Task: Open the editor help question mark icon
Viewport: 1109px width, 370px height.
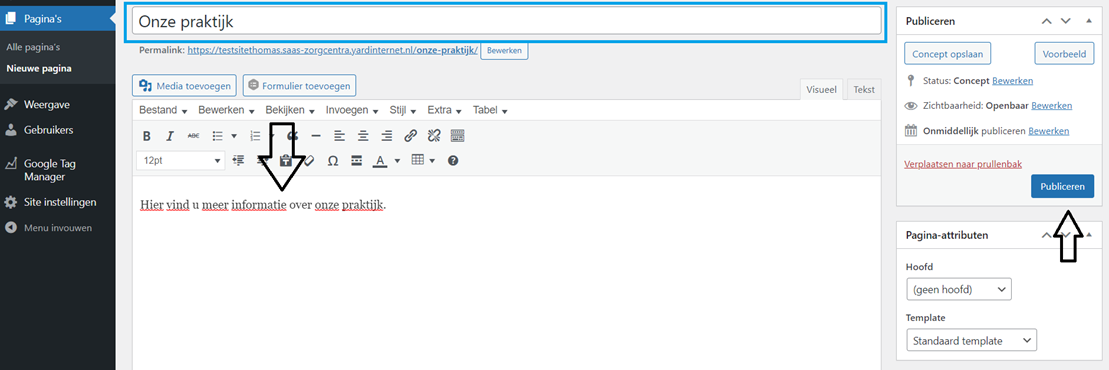Action: coord(453,161)
